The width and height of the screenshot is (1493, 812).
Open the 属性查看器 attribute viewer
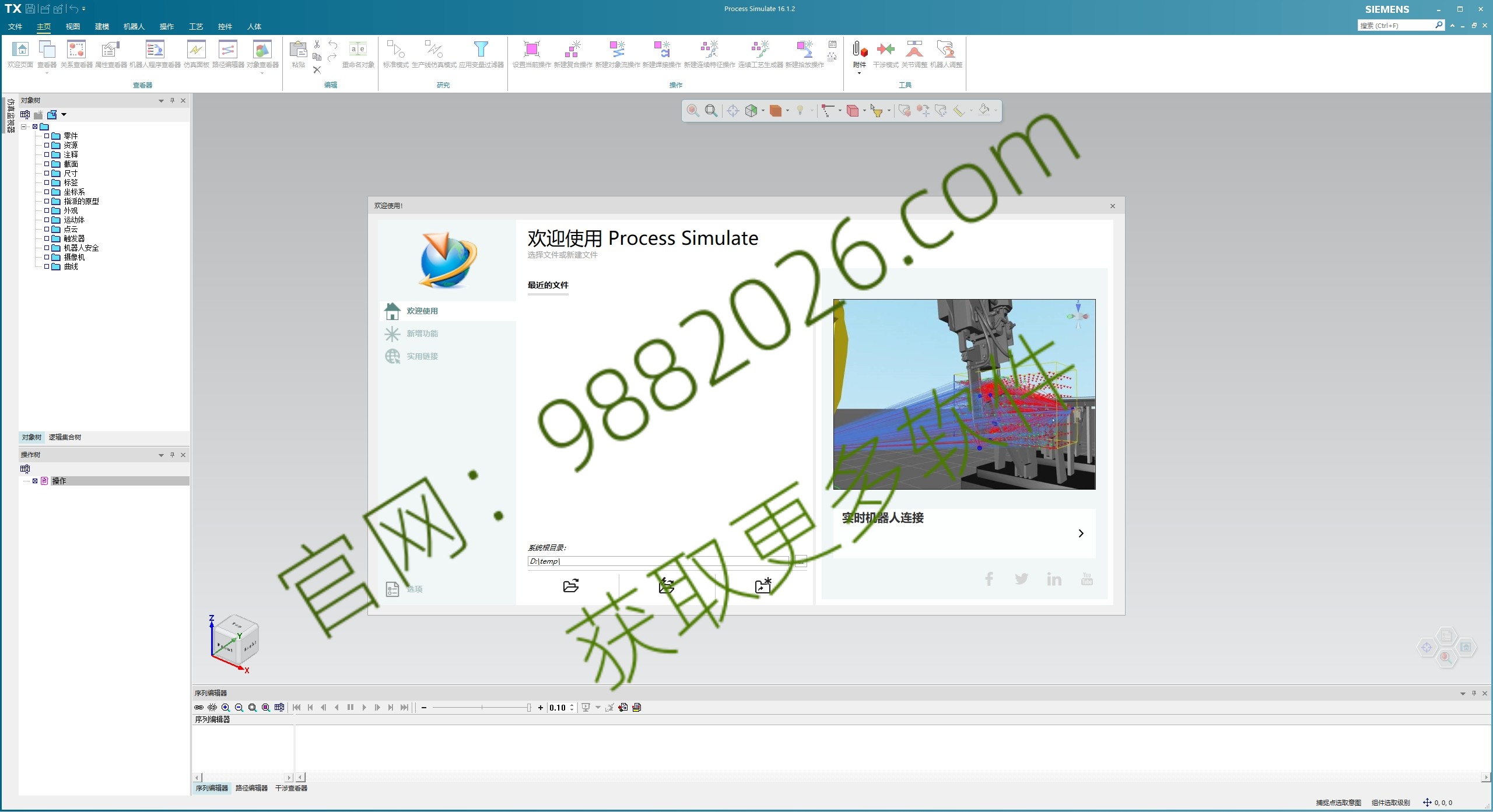tap(111, 50)
